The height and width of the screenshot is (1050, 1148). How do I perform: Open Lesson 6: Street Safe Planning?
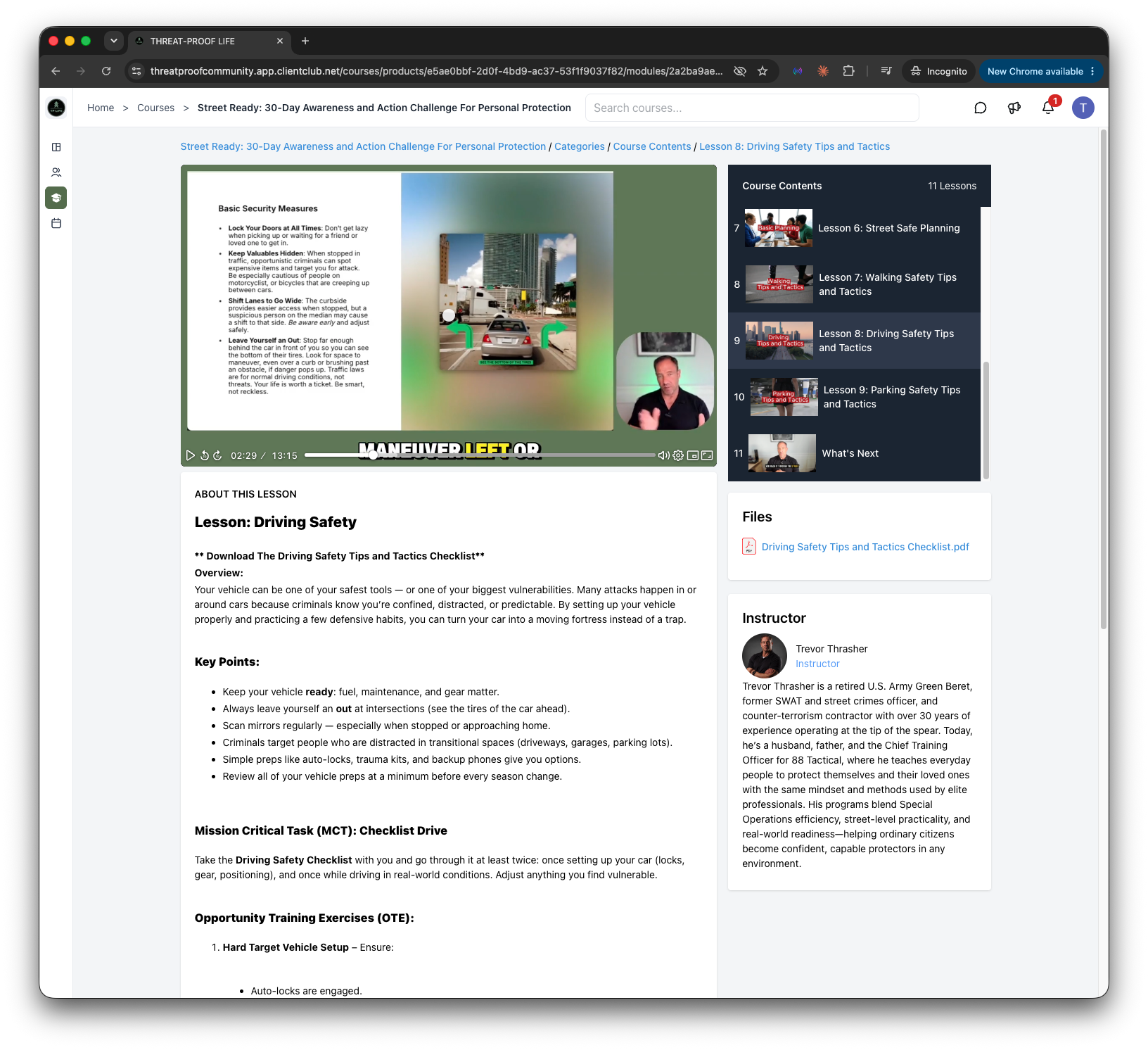(x=854, y=228)
